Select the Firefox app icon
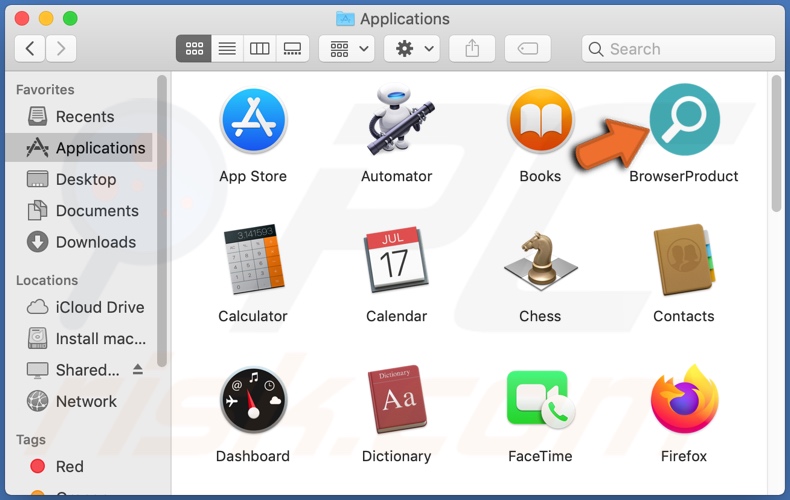Viewport: 790px width, 500px height. pyautogui.click(x=684, y=399)
